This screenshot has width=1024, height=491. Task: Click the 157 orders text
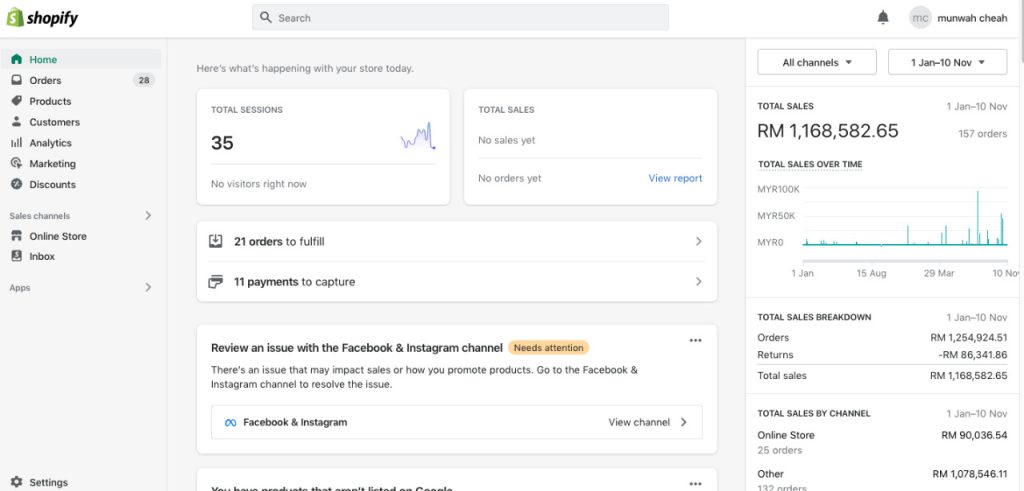pyautogui.click(x=982, y=134)
